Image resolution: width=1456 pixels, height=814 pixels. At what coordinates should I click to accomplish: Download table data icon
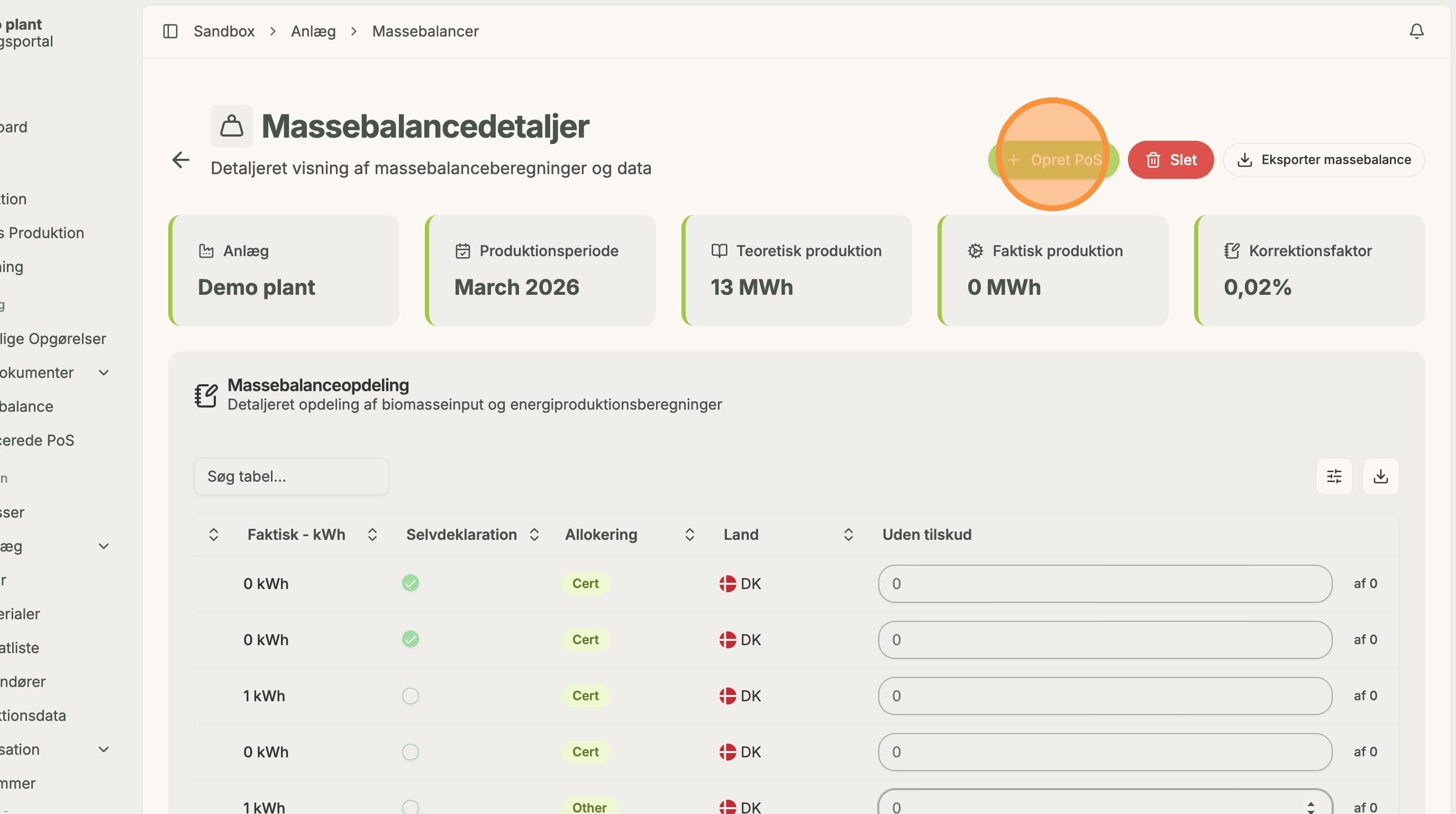pyautogui.click(x=1381, y=476)
